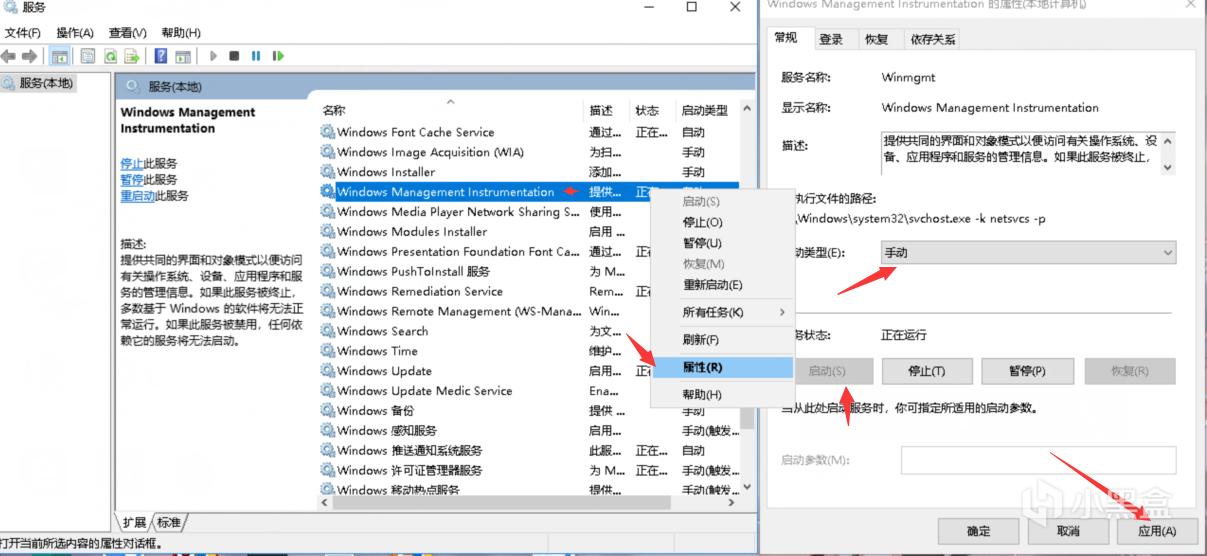Click the Back arrow in the Services toolbar
Screen dimensions: 1207x556
point(9,56)
